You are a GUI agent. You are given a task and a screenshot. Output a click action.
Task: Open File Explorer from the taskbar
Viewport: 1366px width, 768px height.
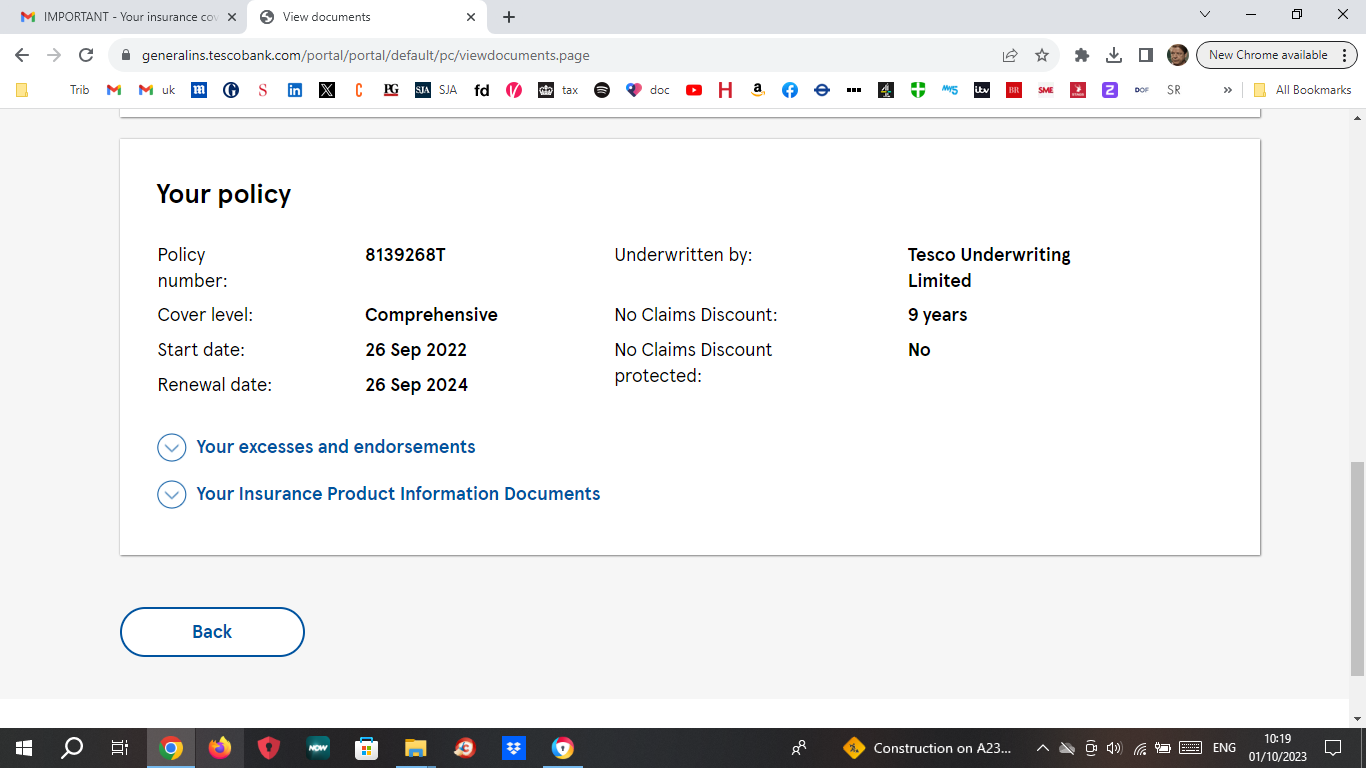[416, 748]
